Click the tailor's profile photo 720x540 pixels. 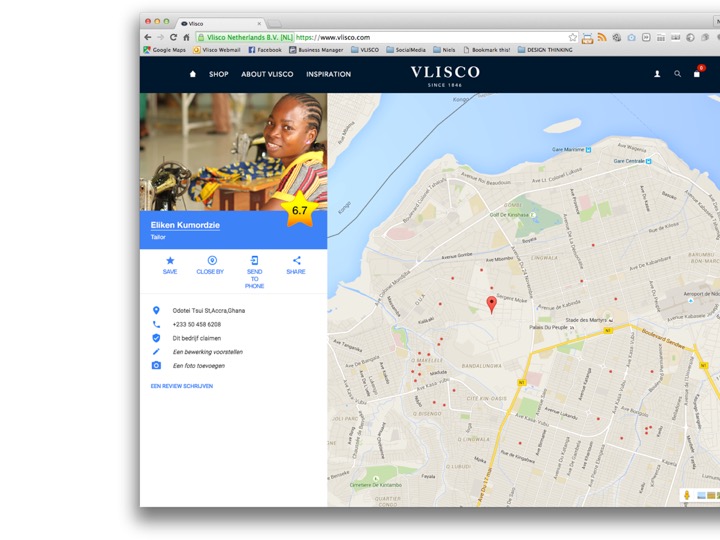click(232, 150)
